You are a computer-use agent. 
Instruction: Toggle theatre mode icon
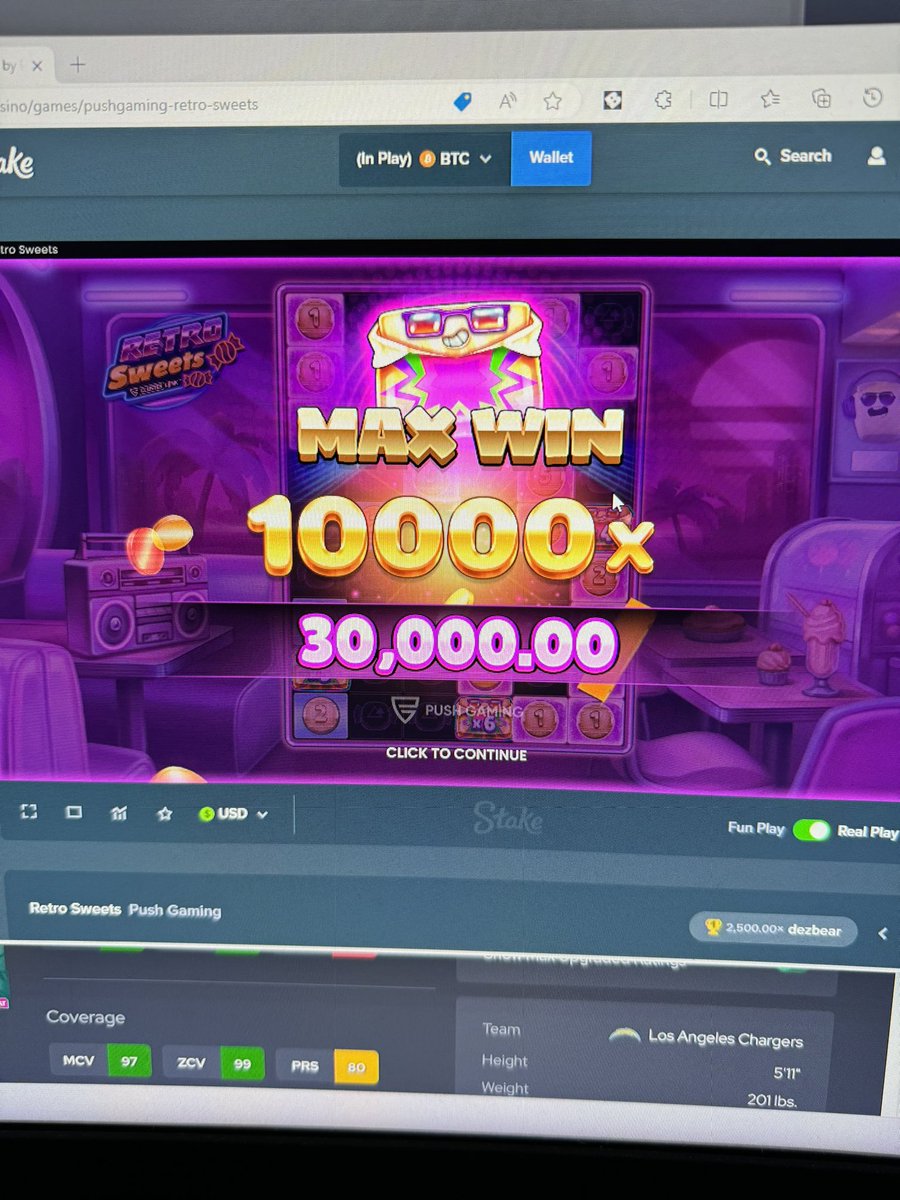(x=74, y=813)
